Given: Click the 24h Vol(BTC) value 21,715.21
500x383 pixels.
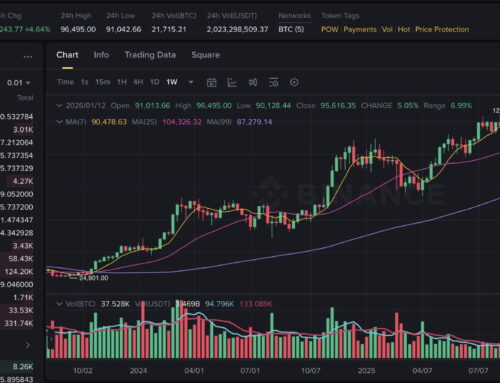Looking at the screenshot, I should click(x=169, y=29).
